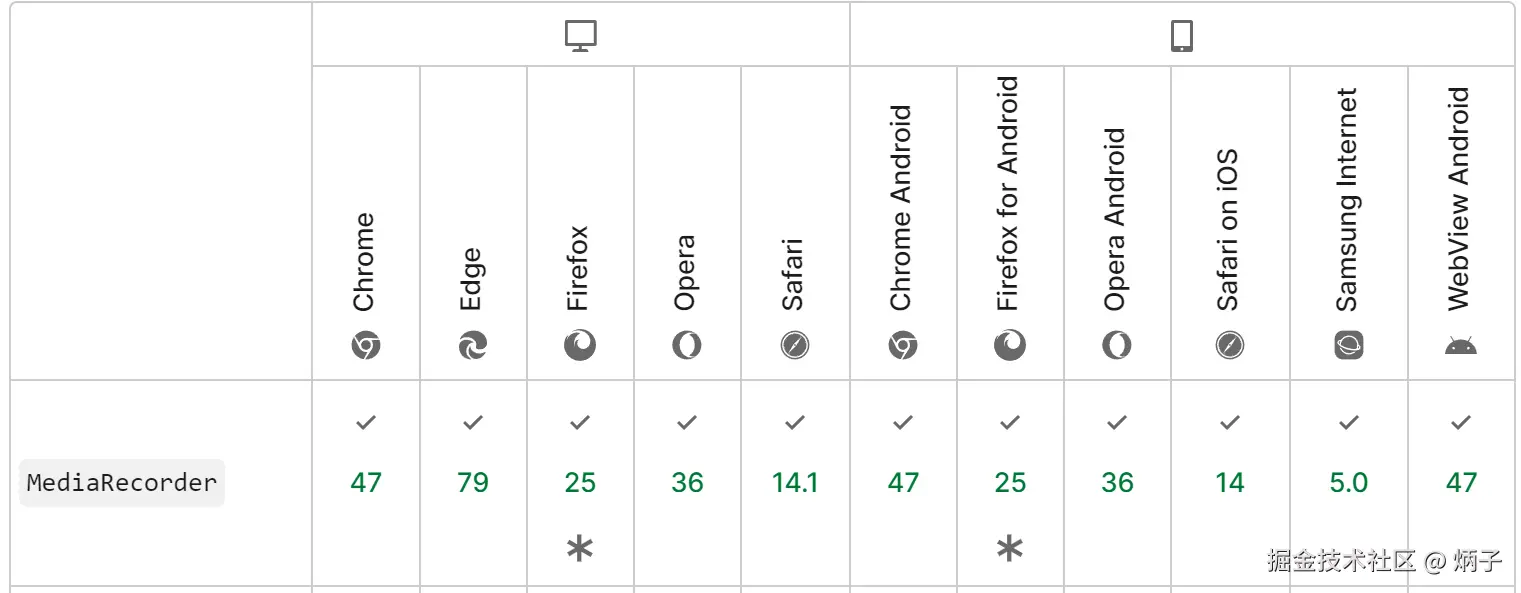Image resolution: width=1521 pixels, height=593 pixels.
Task: Click the Safari desktop browser icon
Action: coord(795,346)
